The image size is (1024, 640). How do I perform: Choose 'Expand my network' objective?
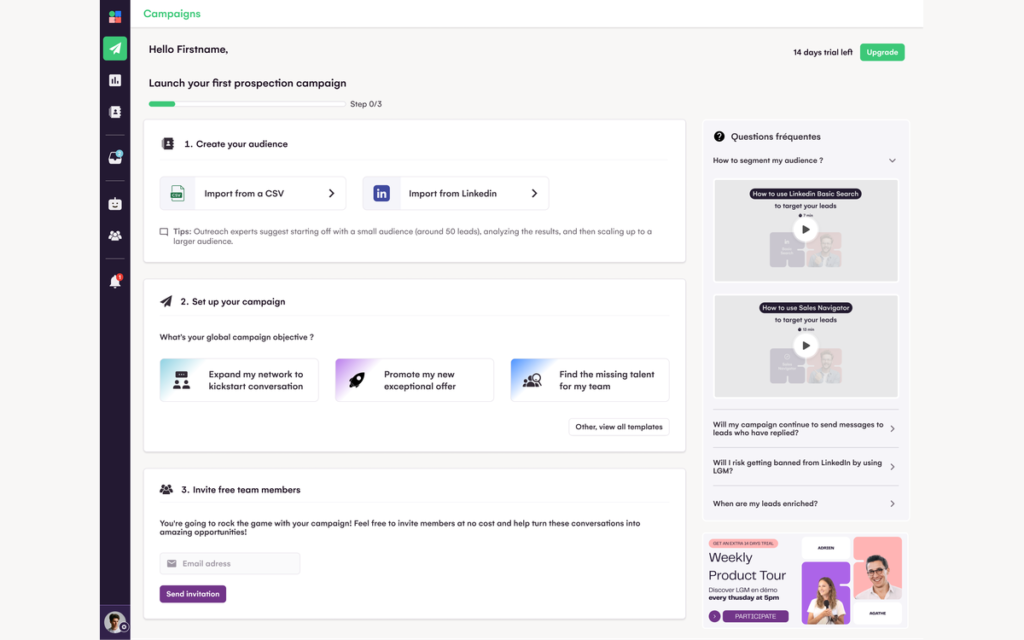click(x=239, y=380)
